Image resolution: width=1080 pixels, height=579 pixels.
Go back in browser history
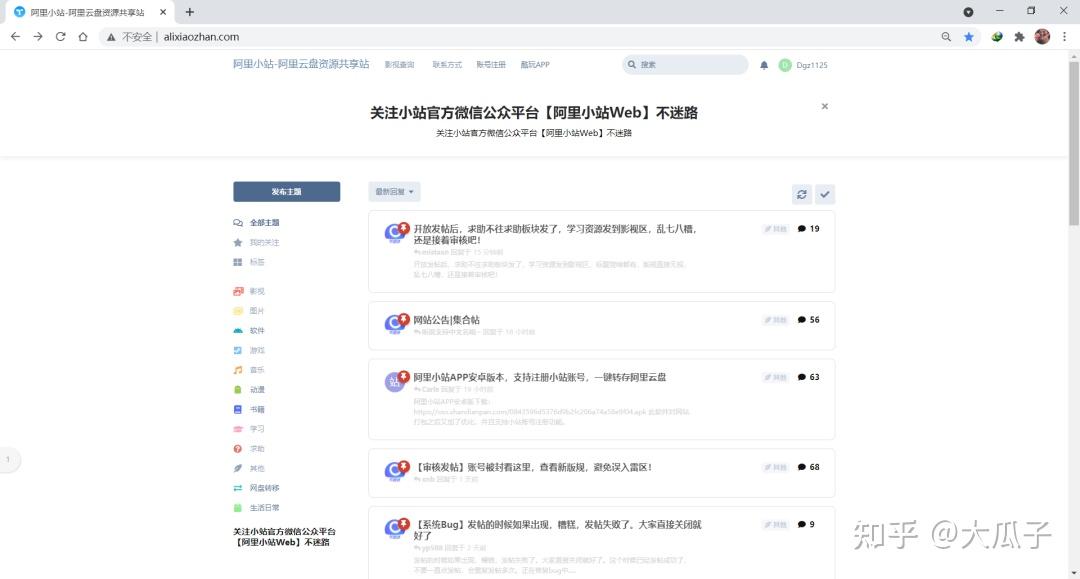(x=15, y=36)
